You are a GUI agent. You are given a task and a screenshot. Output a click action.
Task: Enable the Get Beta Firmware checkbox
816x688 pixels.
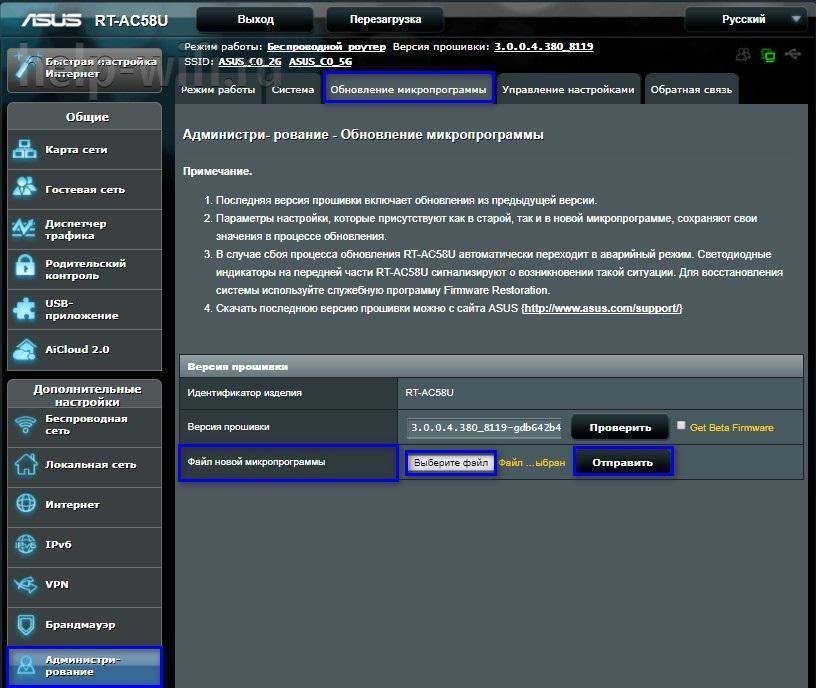tap(681, 426)
